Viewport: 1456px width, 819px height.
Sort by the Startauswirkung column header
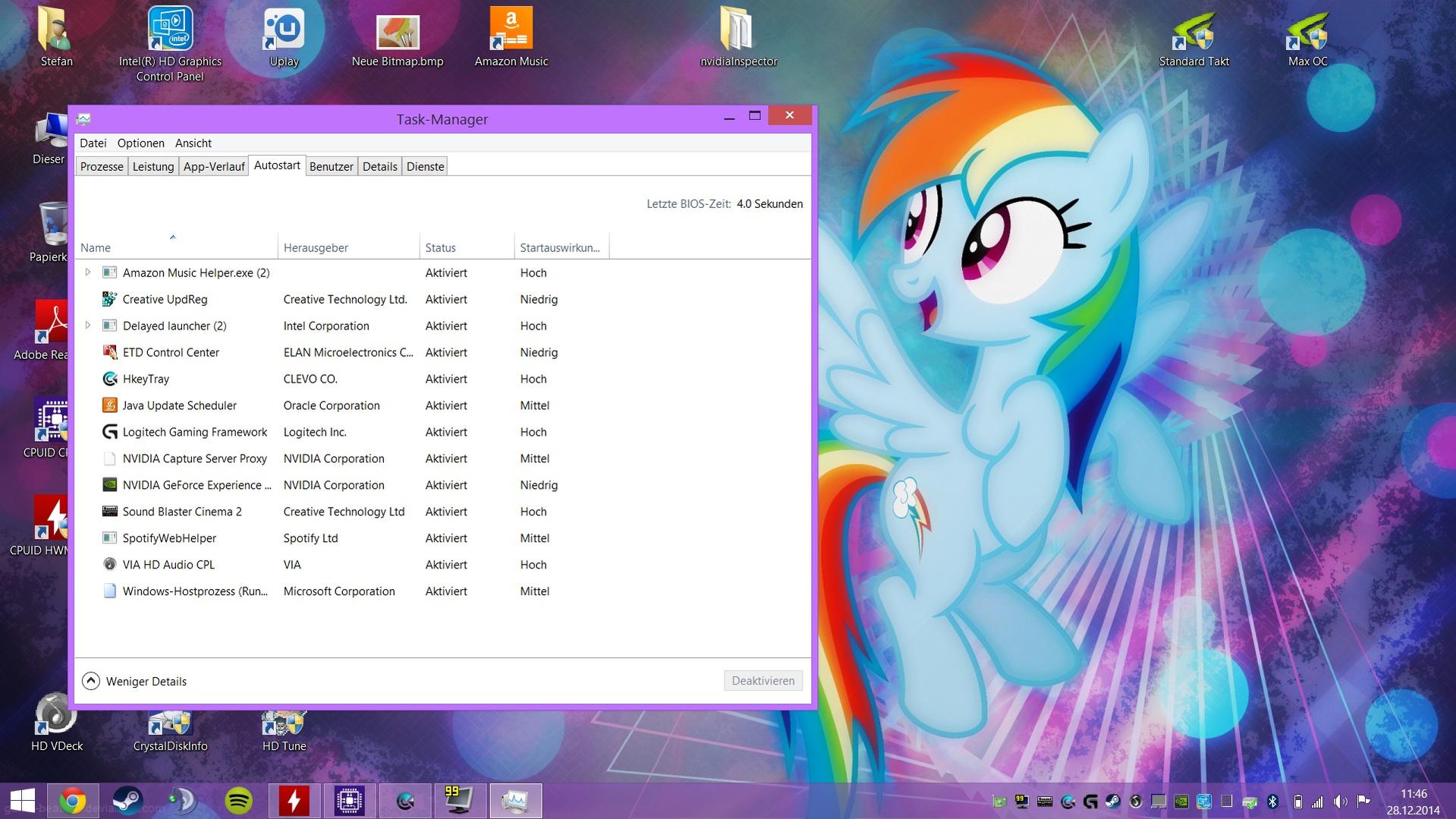pos(561,247)
